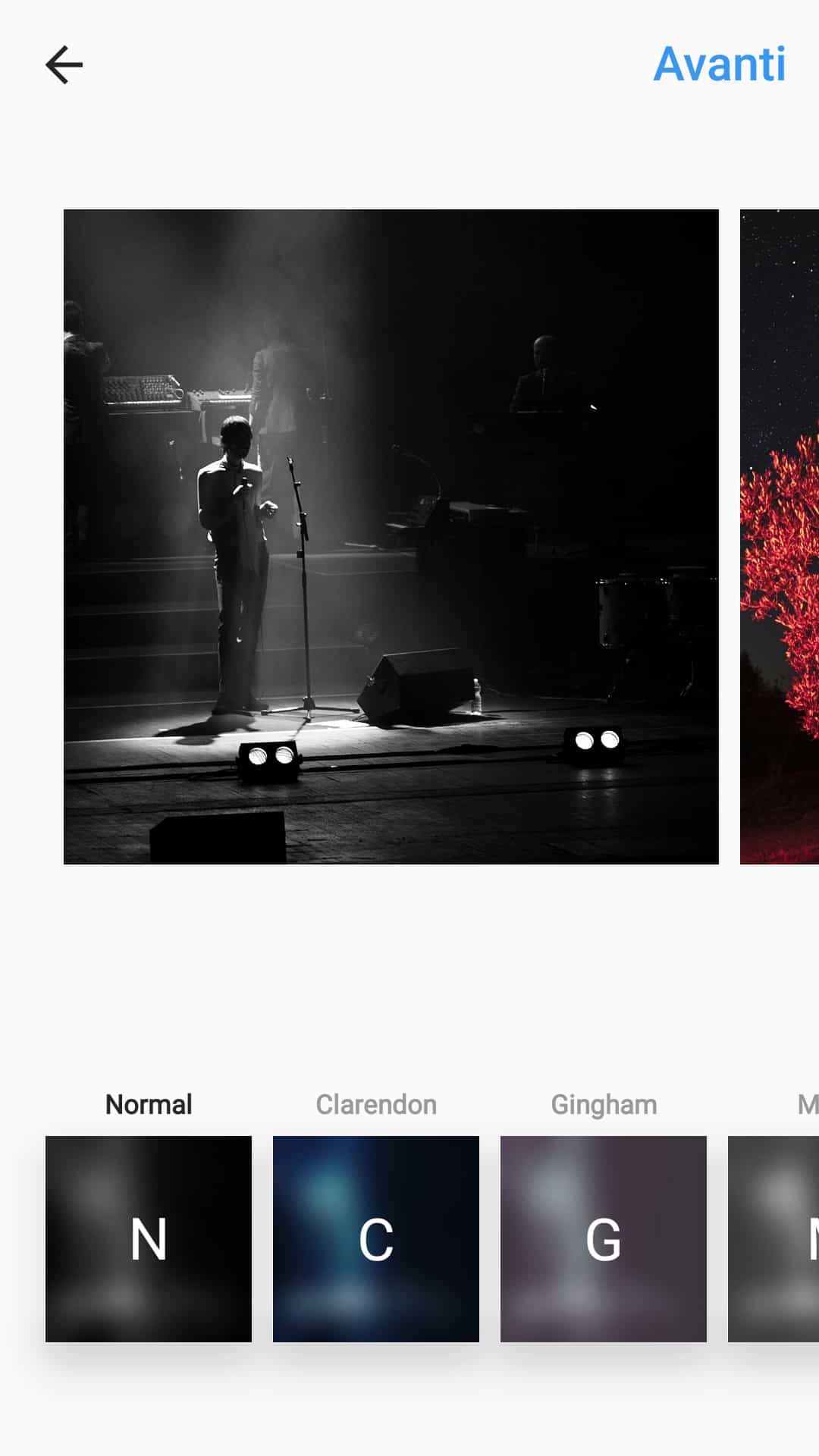Viewport: 819px width, 1456px height.
Task: Switch to the red tree night photo
Action: [x=780, y=537]
